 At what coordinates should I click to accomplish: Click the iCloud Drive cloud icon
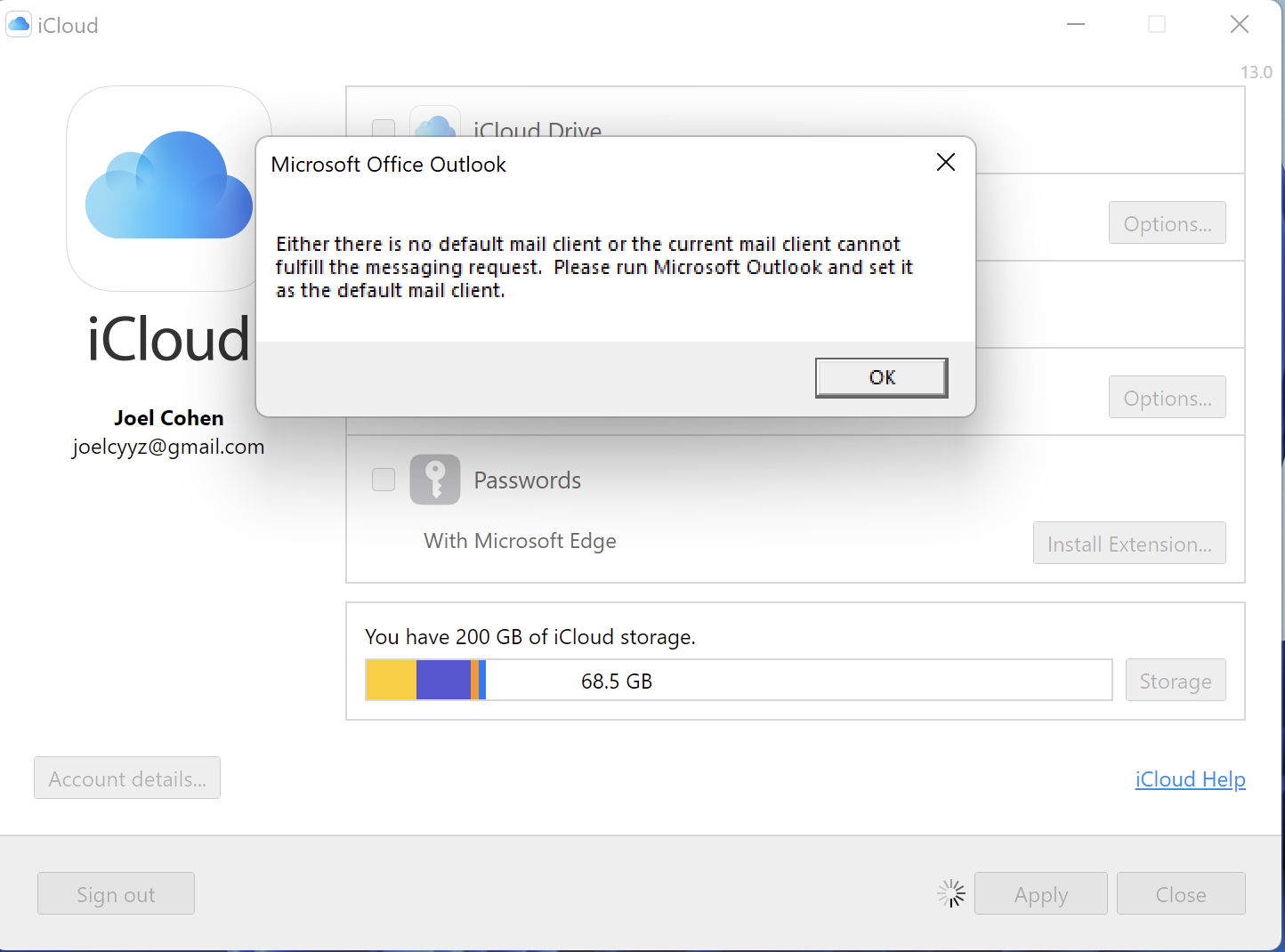tap(435, 122)
